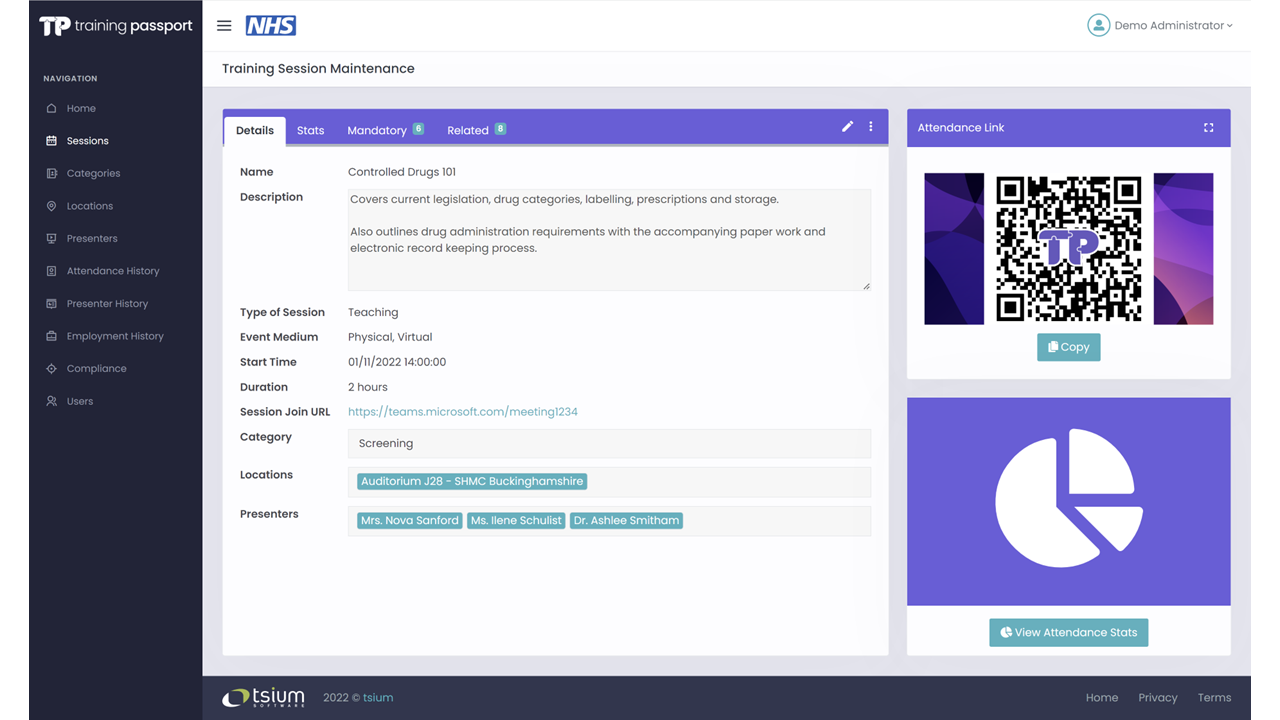This screenshot has width=1280, height=720.
Task: Click the Presenter History icon
Action: coord(52,303)
